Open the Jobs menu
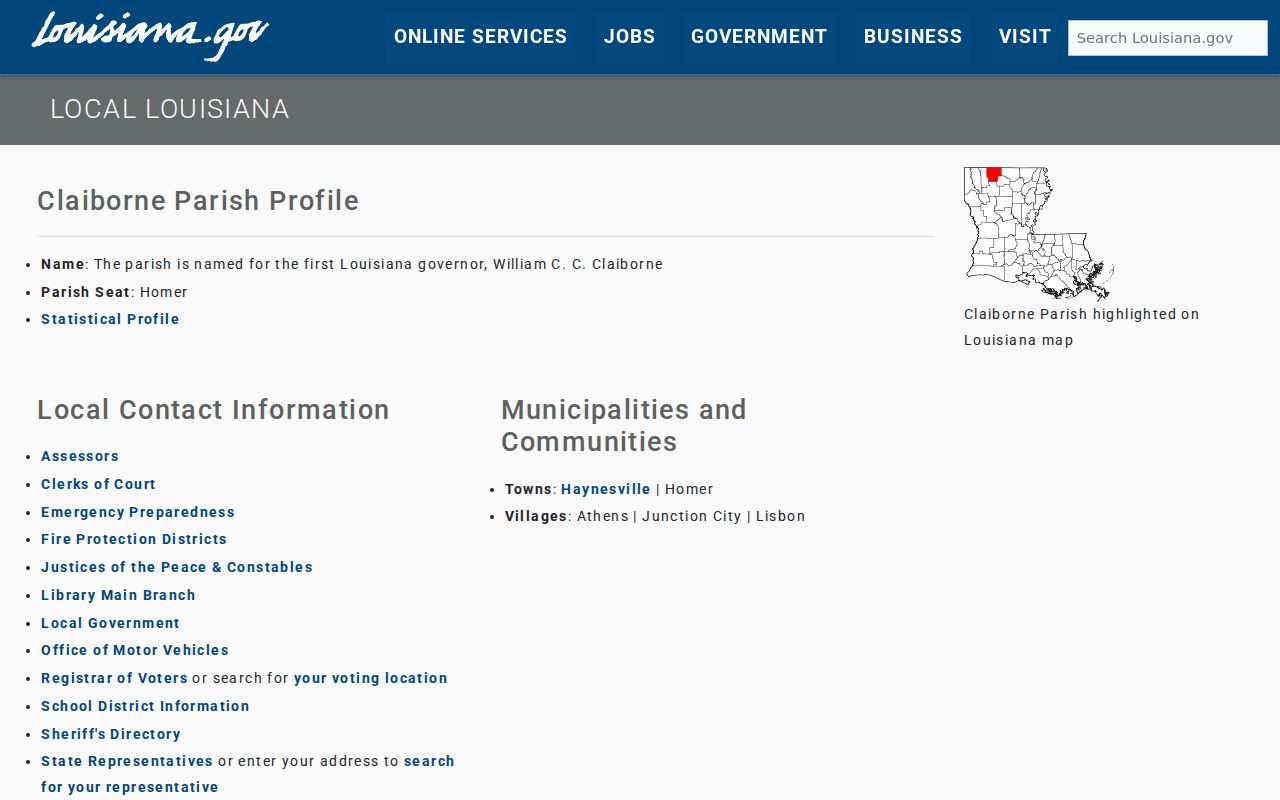Screen dimensions: 1280x800 point(629,37)
